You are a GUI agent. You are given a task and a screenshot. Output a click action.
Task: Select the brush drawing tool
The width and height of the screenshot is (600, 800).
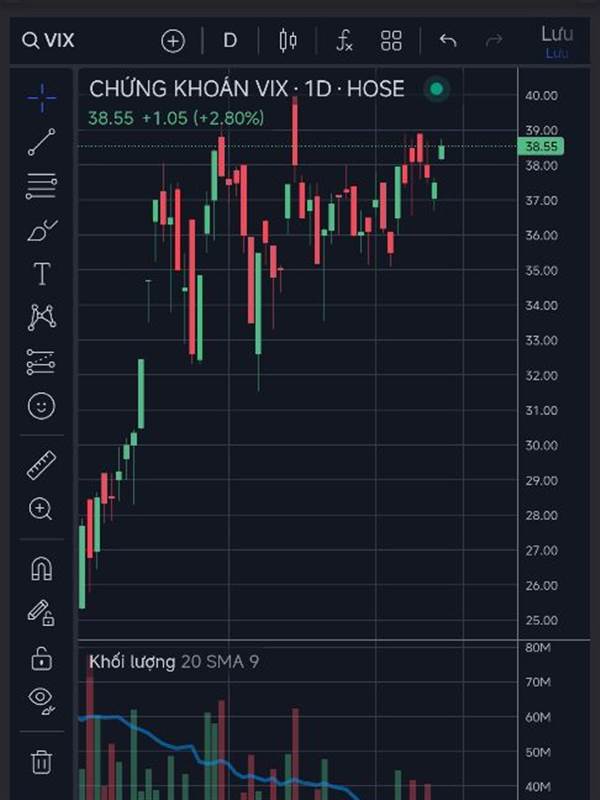point(42,231)
